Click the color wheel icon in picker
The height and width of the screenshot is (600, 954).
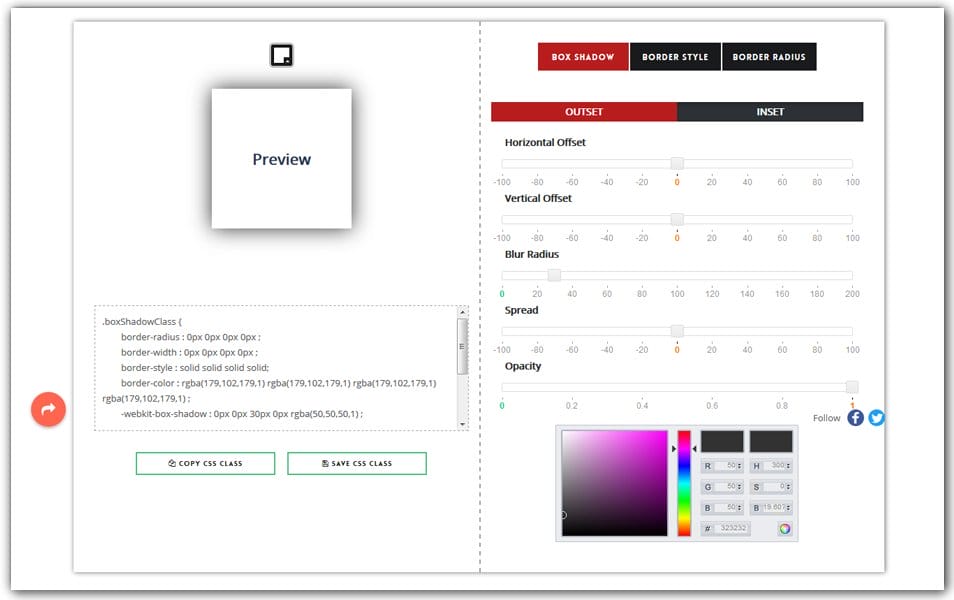coord(784,528)
